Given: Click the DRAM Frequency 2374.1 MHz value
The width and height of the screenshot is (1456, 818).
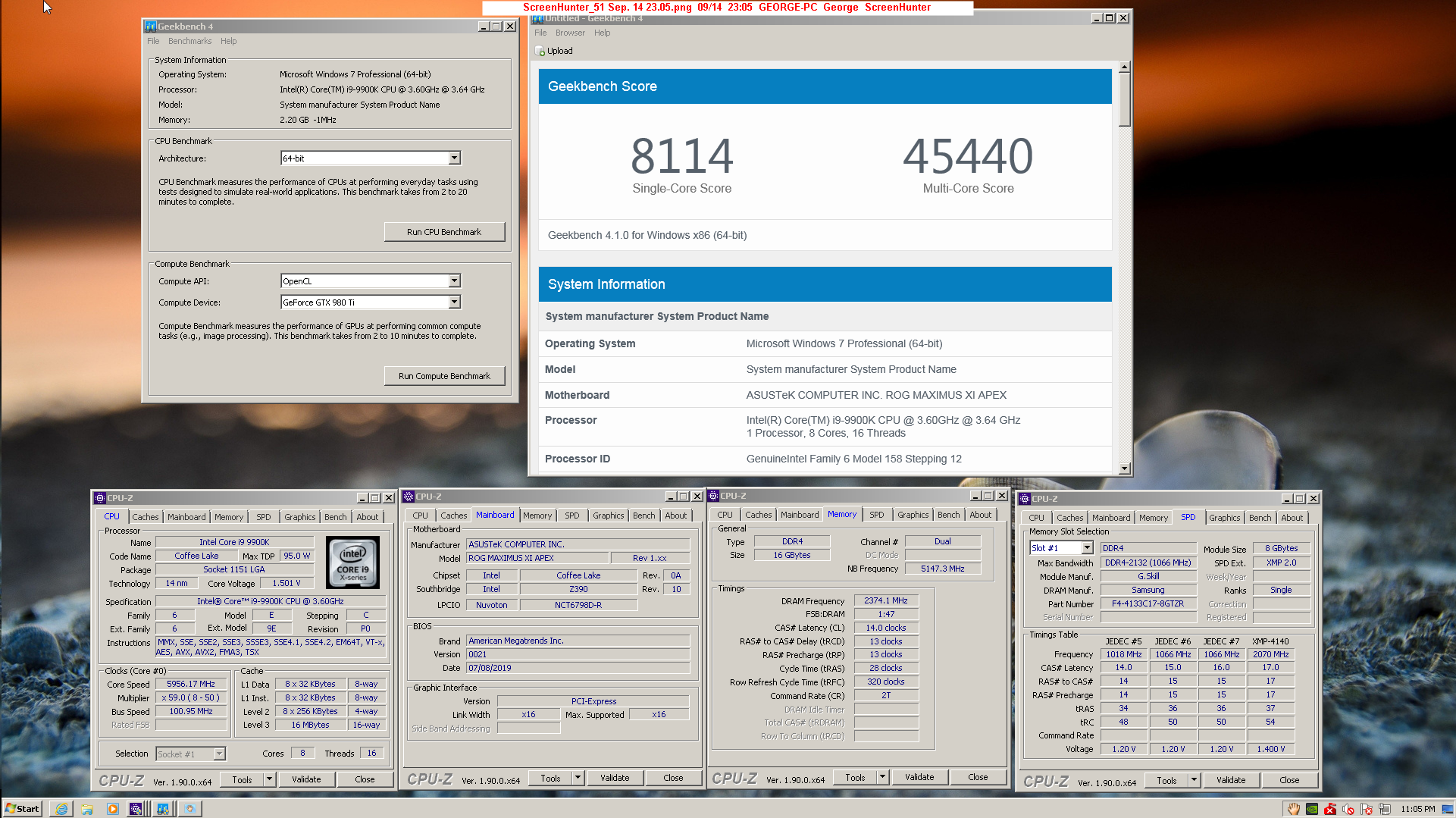Looking at the screenshot, I should (x=886, y=600).
